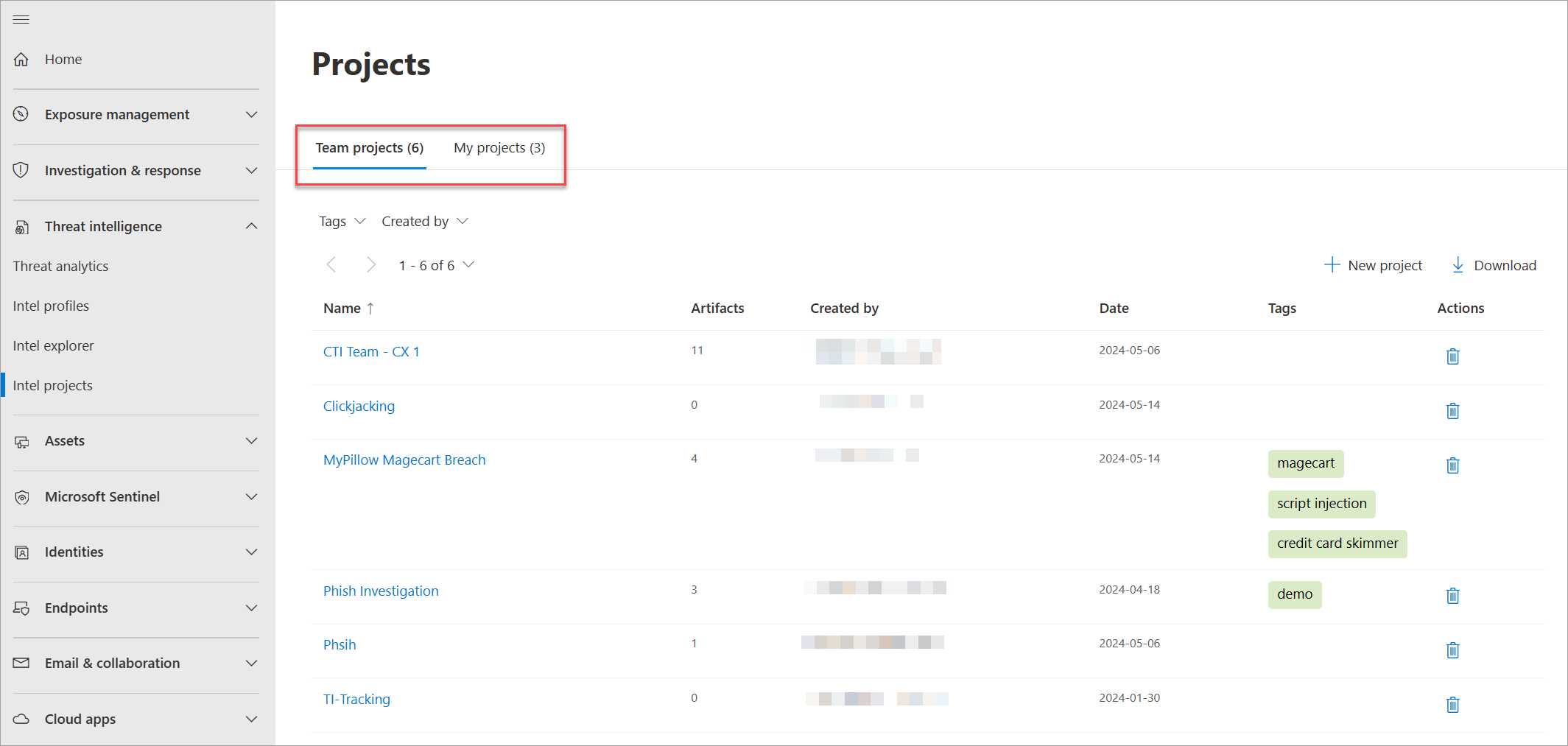The width and height of the screenshot is (1568, 746).
Task: Go to next page arrow
Action: [x=371, y=265]
